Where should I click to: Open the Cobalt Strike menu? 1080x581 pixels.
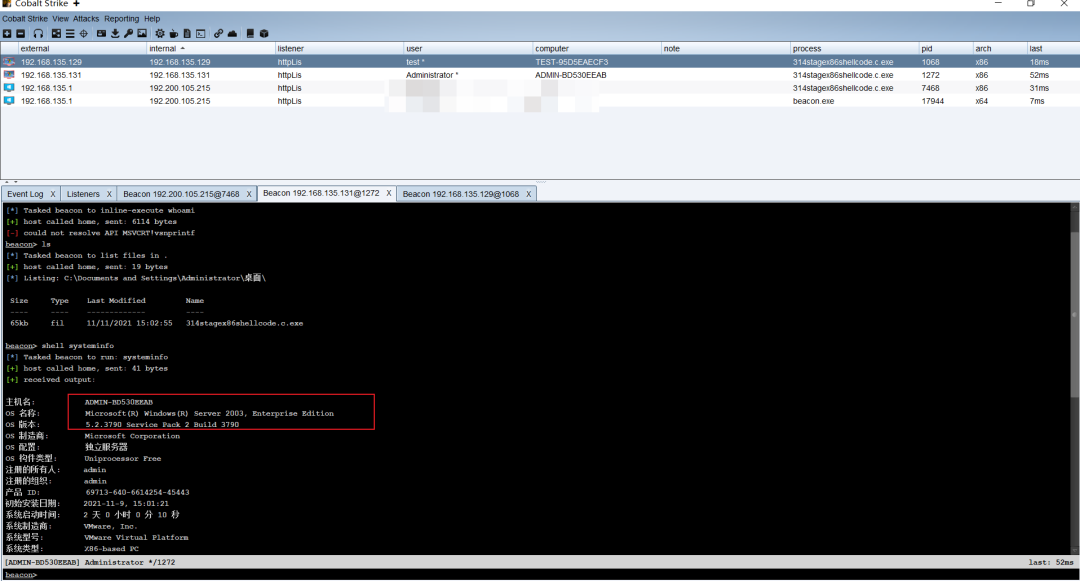[x=25, y=19]
